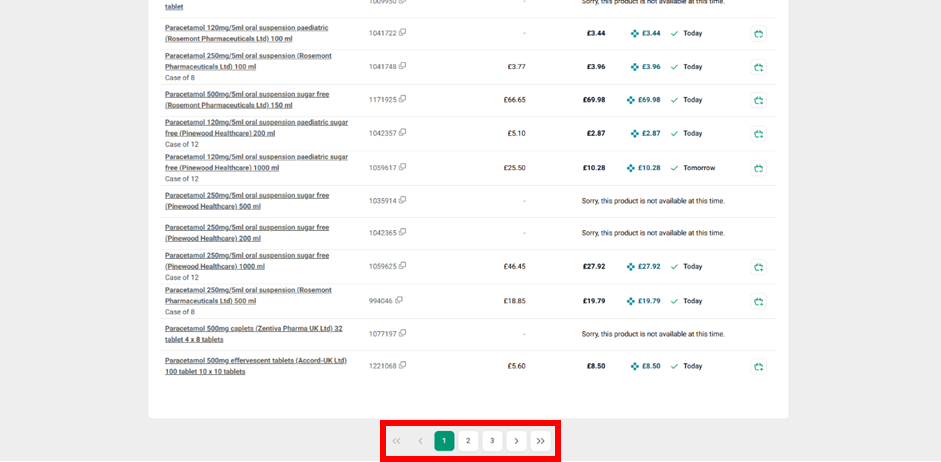Click the add-to-basket icon in the Tomorrow delivery row
The image size is (941, 462).
[x=758, y=168]
